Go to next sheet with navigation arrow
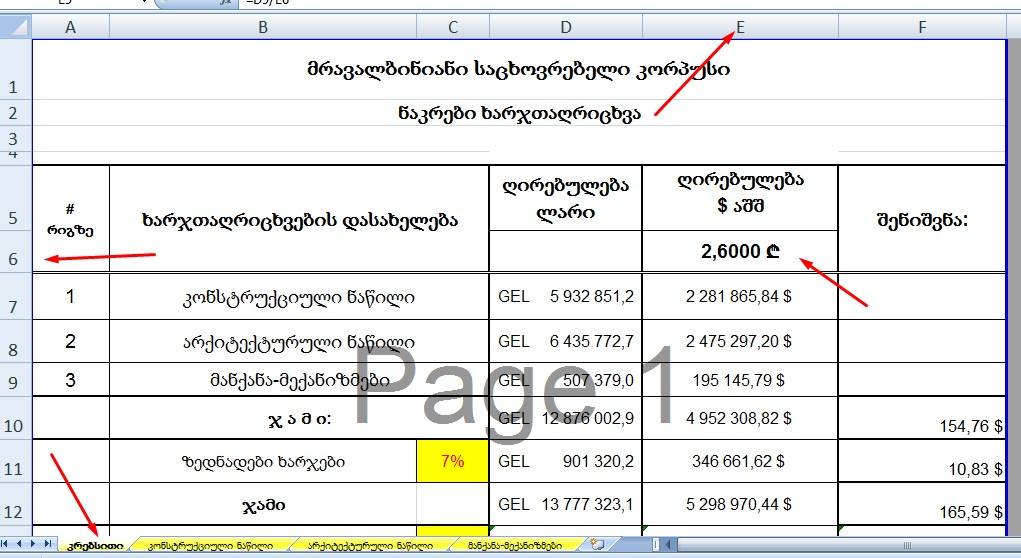1021x558 pixels. coord(33,544)
